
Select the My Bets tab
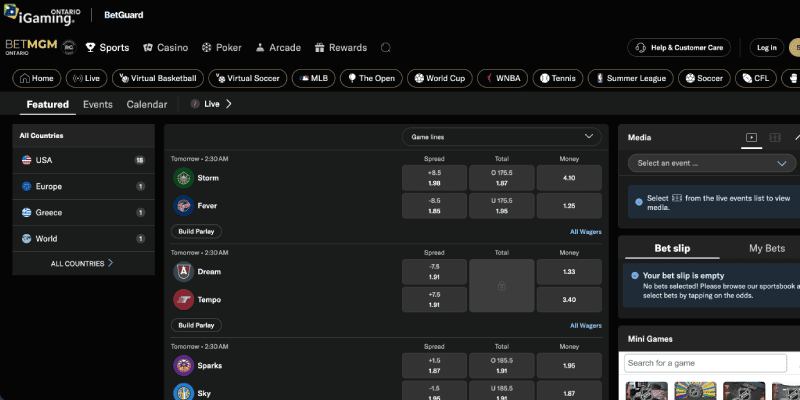click(766, 248)
